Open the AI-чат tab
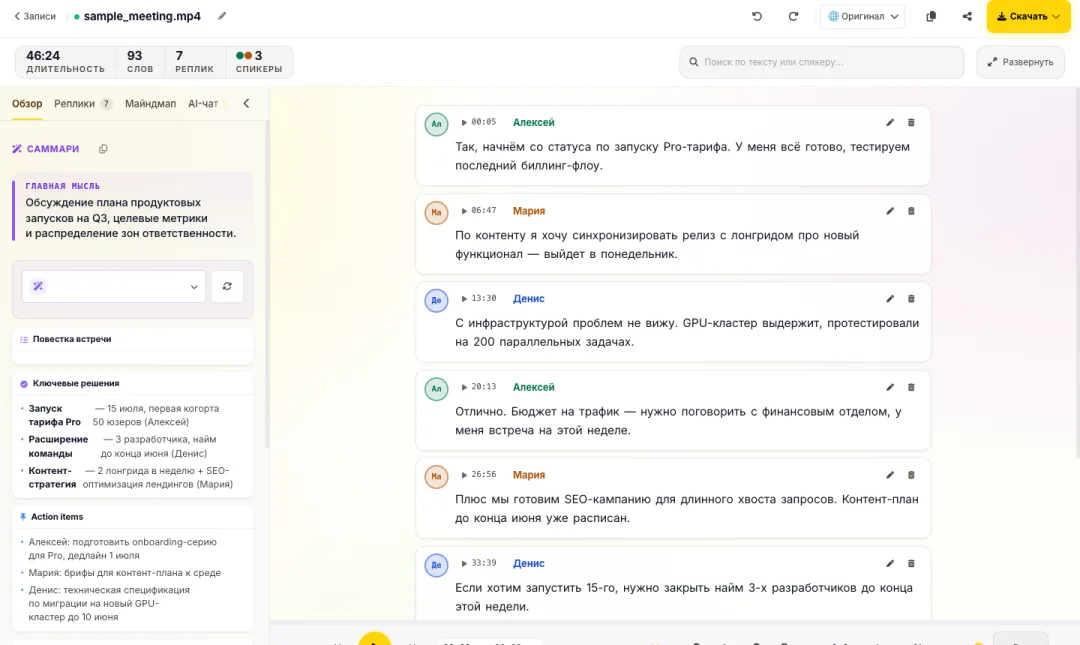Viewport: 1080px width, 645px height. pos(203,103)
